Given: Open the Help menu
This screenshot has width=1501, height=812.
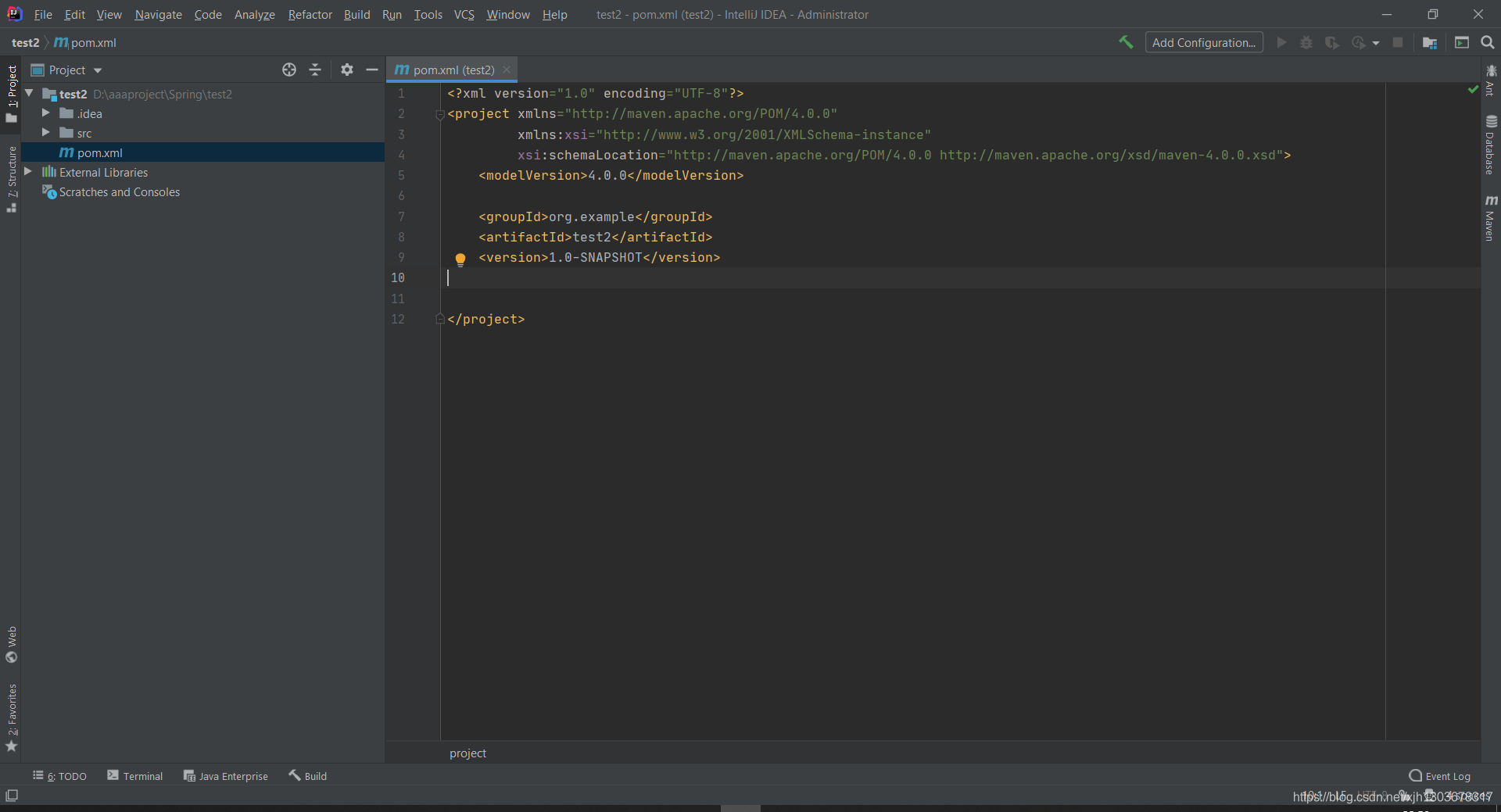Looking at the screenshot, I should click(x=555, y=14).
